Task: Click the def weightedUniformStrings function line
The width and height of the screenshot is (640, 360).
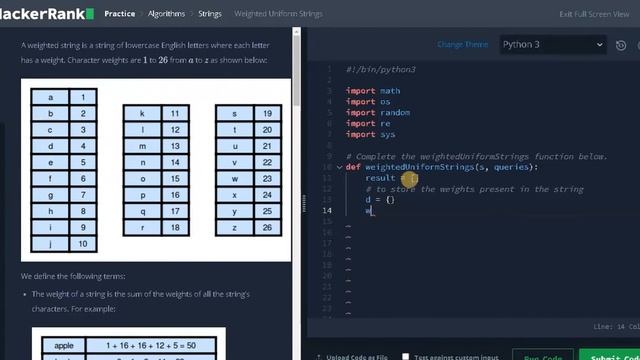Action: click(442, 167)
